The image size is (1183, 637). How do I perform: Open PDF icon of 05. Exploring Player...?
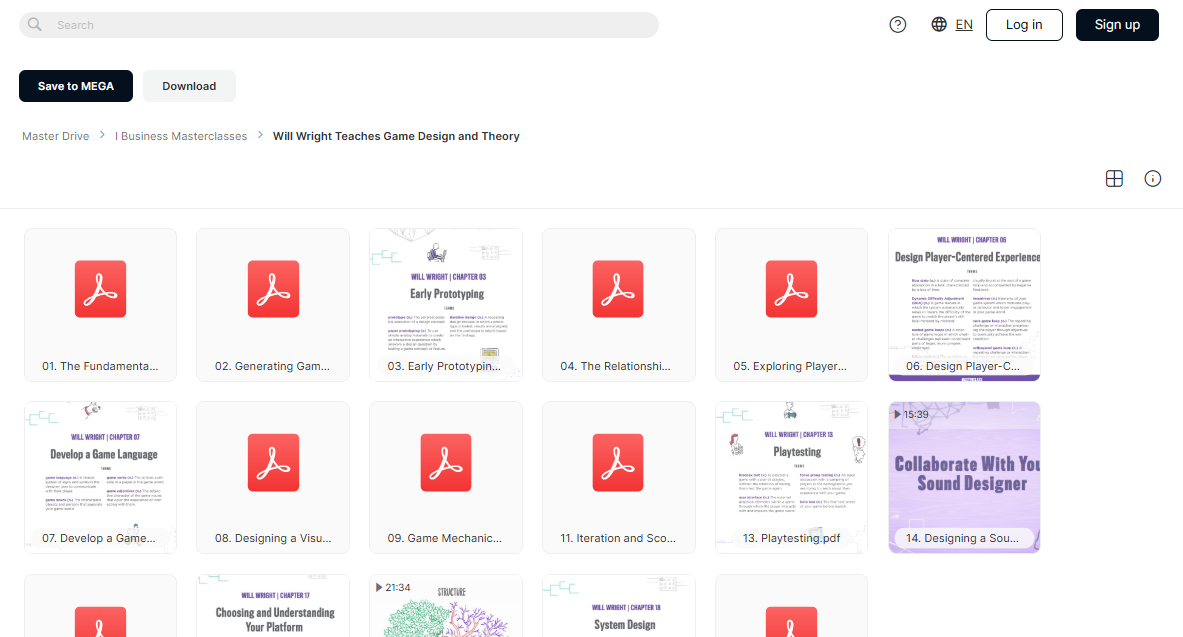click(x=791, y=289)
